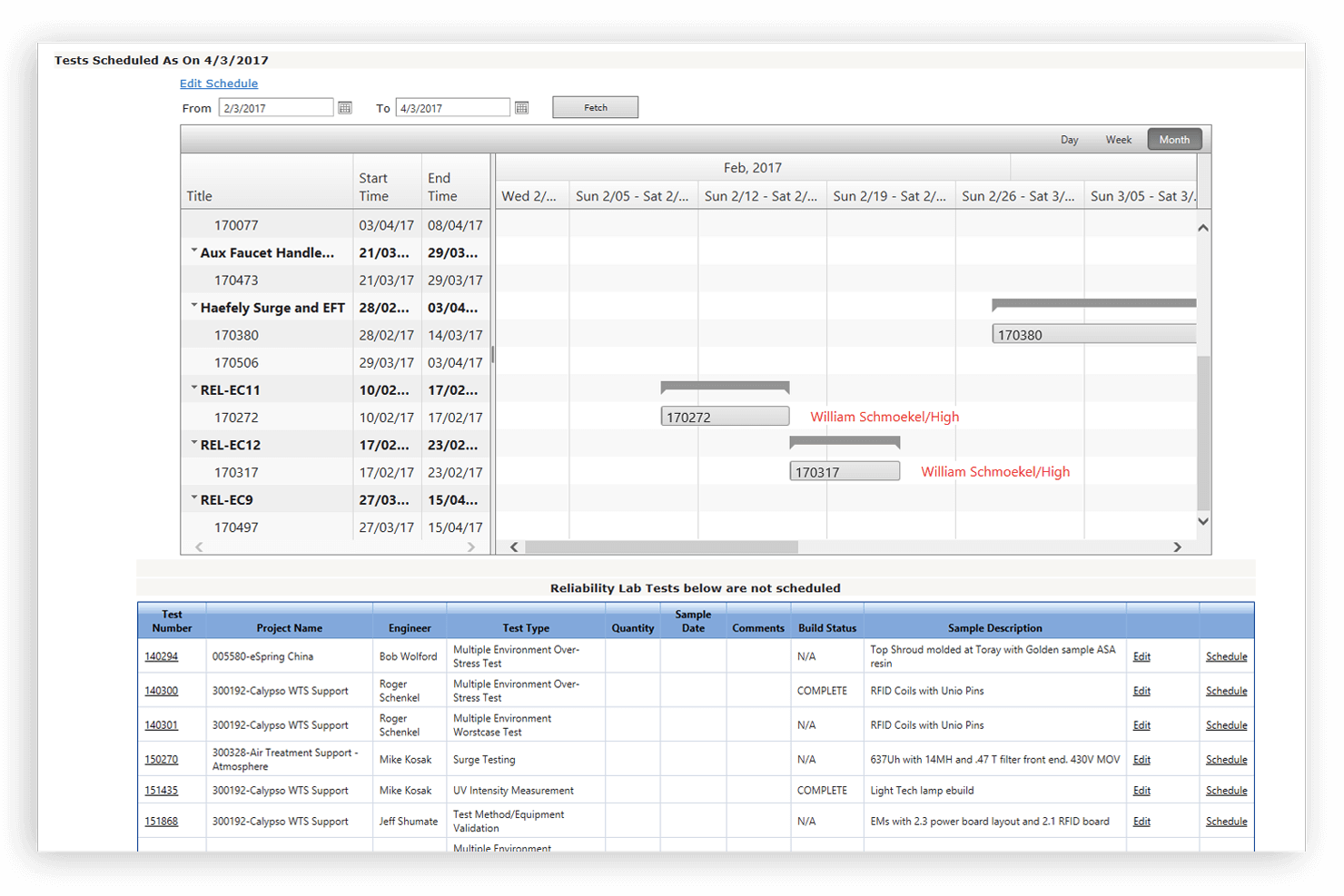
Task: Open the calendar picker for the To date
Action: click(521, 107)
